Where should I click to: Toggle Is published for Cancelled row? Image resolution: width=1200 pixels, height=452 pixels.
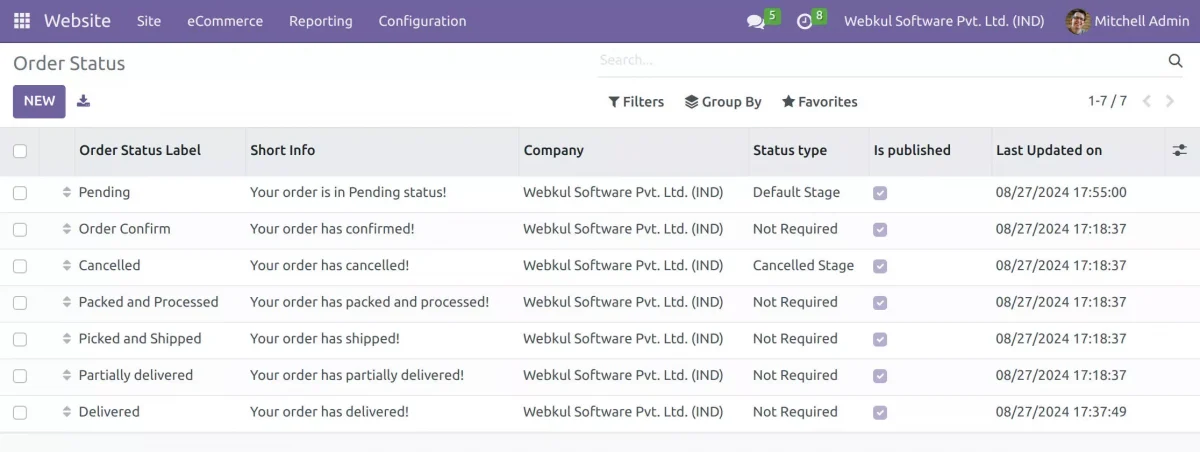[880, 266]
